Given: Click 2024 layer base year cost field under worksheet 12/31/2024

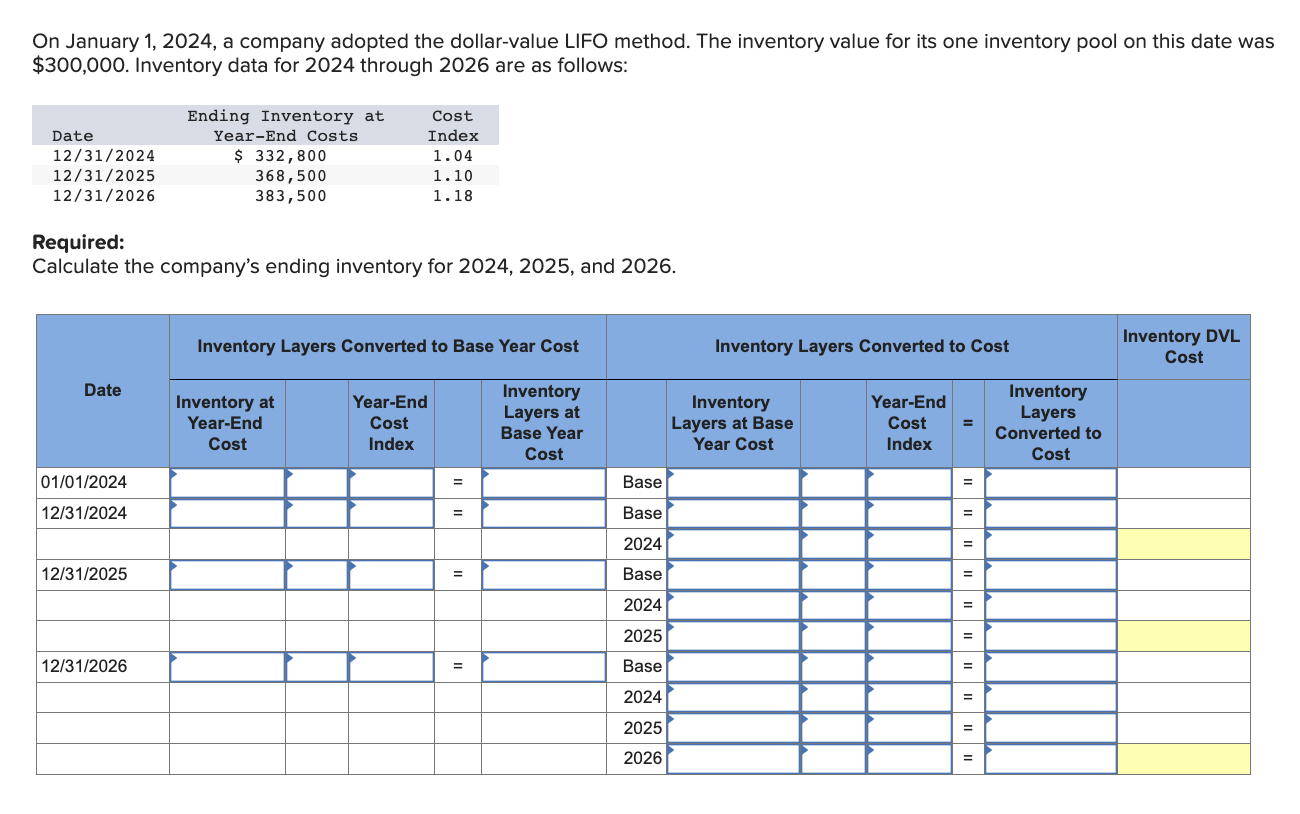Looking at the screenshot, I should pyautogui.click(x=733, y=544).
